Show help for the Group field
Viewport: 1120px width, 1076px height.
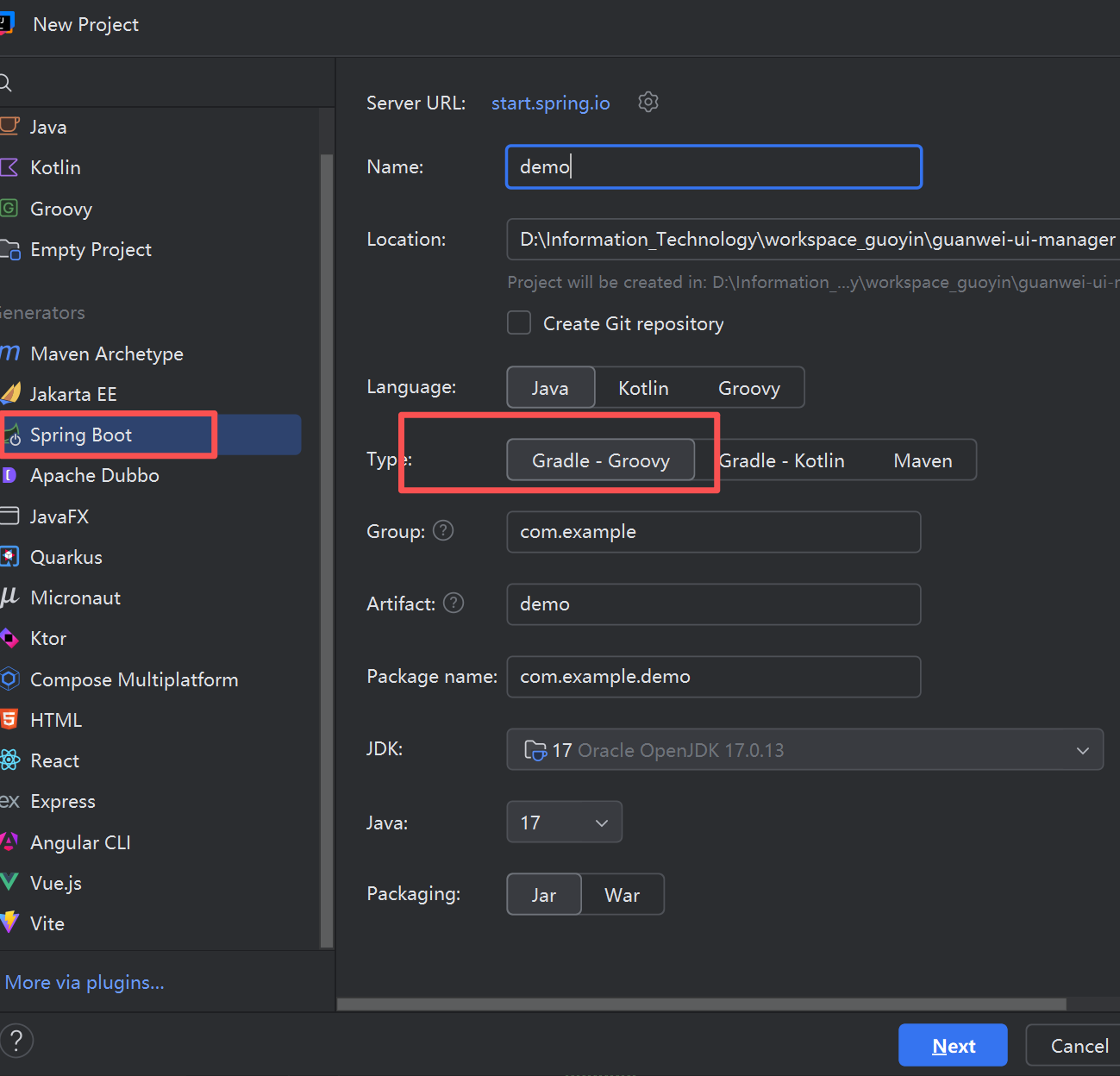[x=443, y=530]
